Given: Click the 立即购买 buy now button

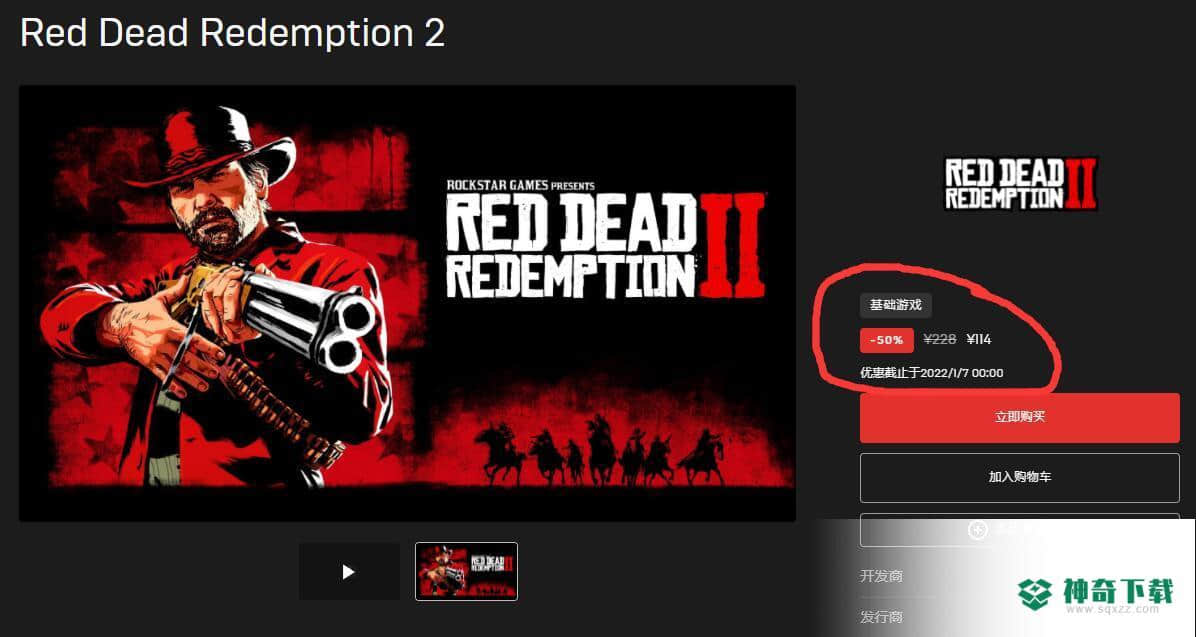Looking at the screenshot, I should click(1020, 417).
